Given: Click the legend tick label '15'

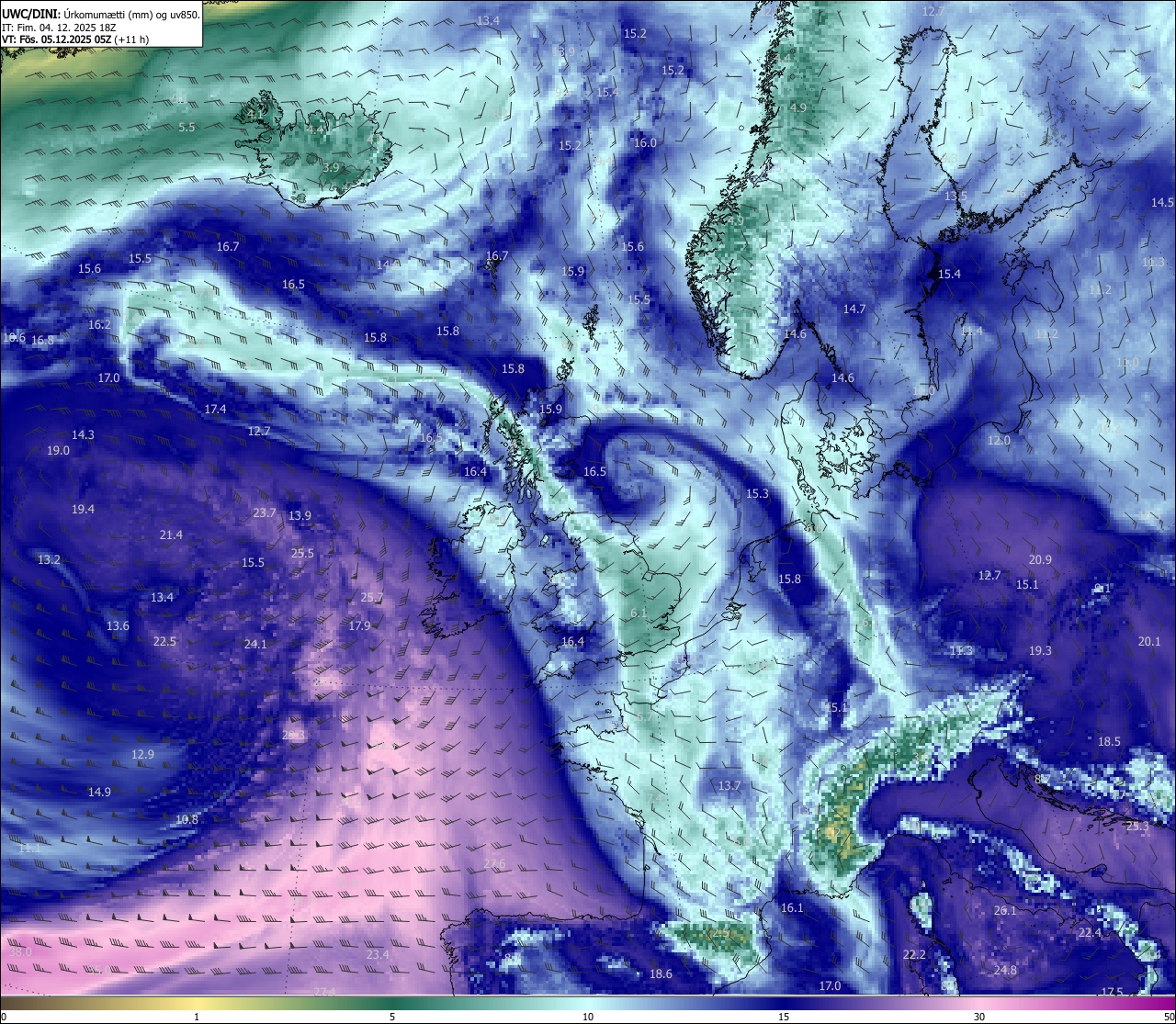Looking at the screenshot, I should pos(784,1017).
